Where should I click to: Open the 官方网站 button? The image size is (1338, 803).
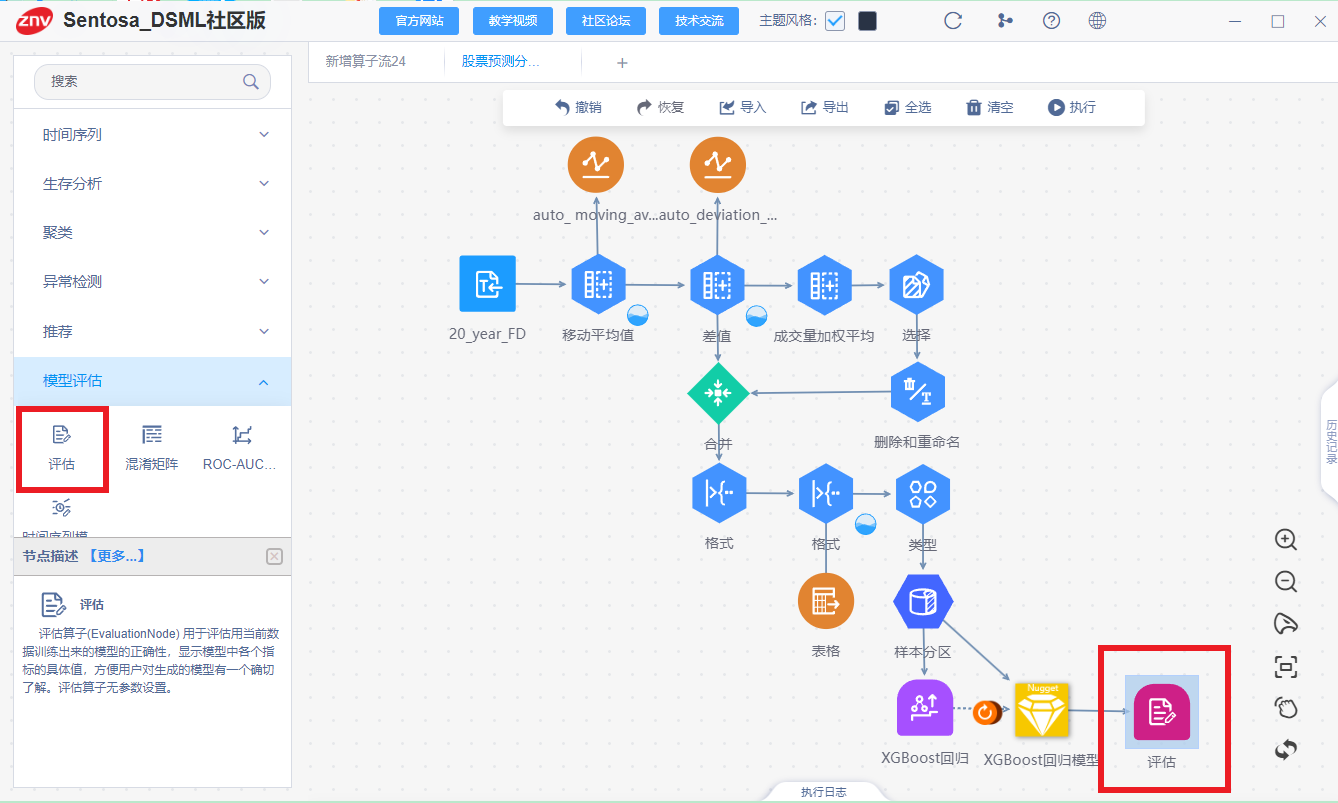click(419, 21)
